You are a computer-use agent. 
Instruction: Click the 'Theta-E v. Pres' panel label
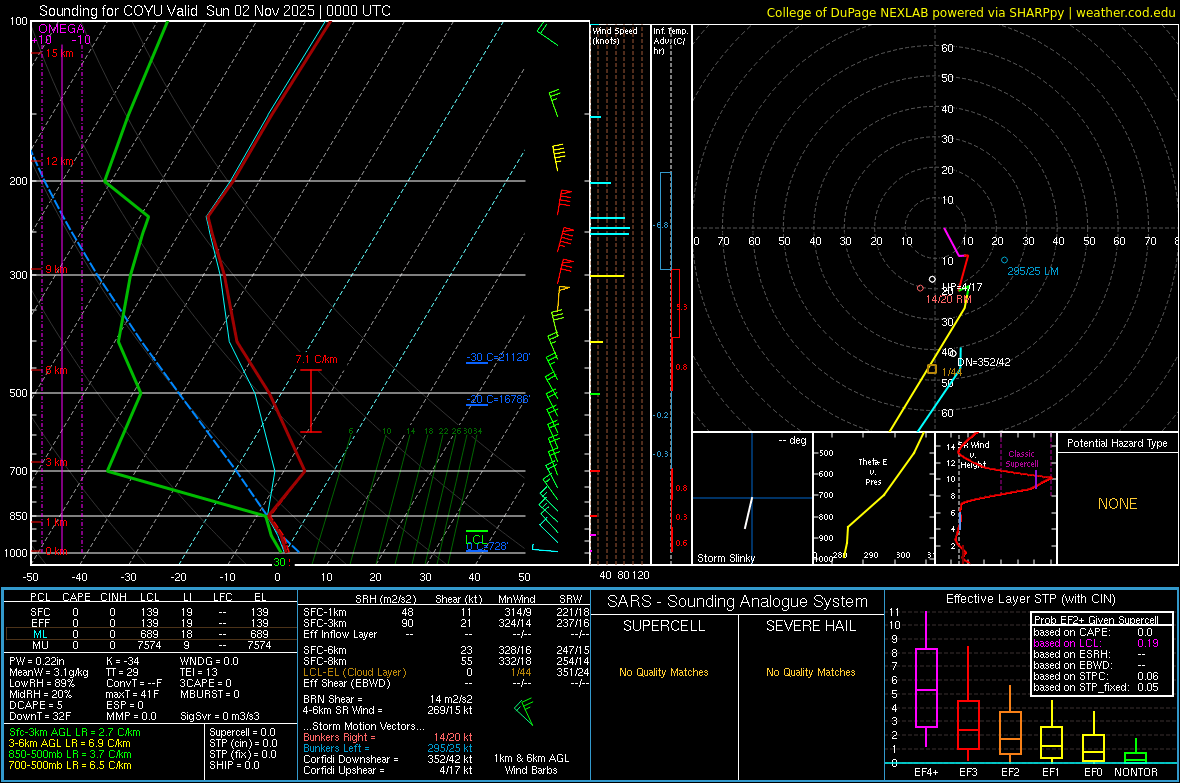coord(873,471)
